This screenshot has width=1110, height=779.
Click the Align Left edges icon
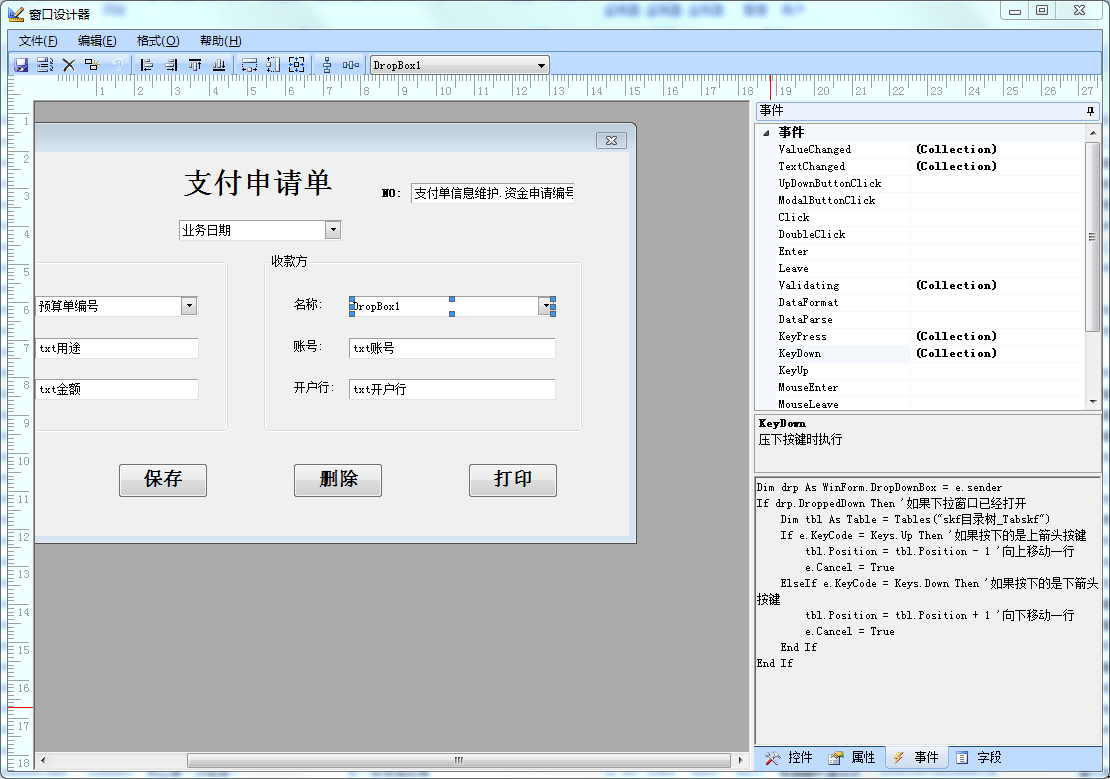coord(147,65)
